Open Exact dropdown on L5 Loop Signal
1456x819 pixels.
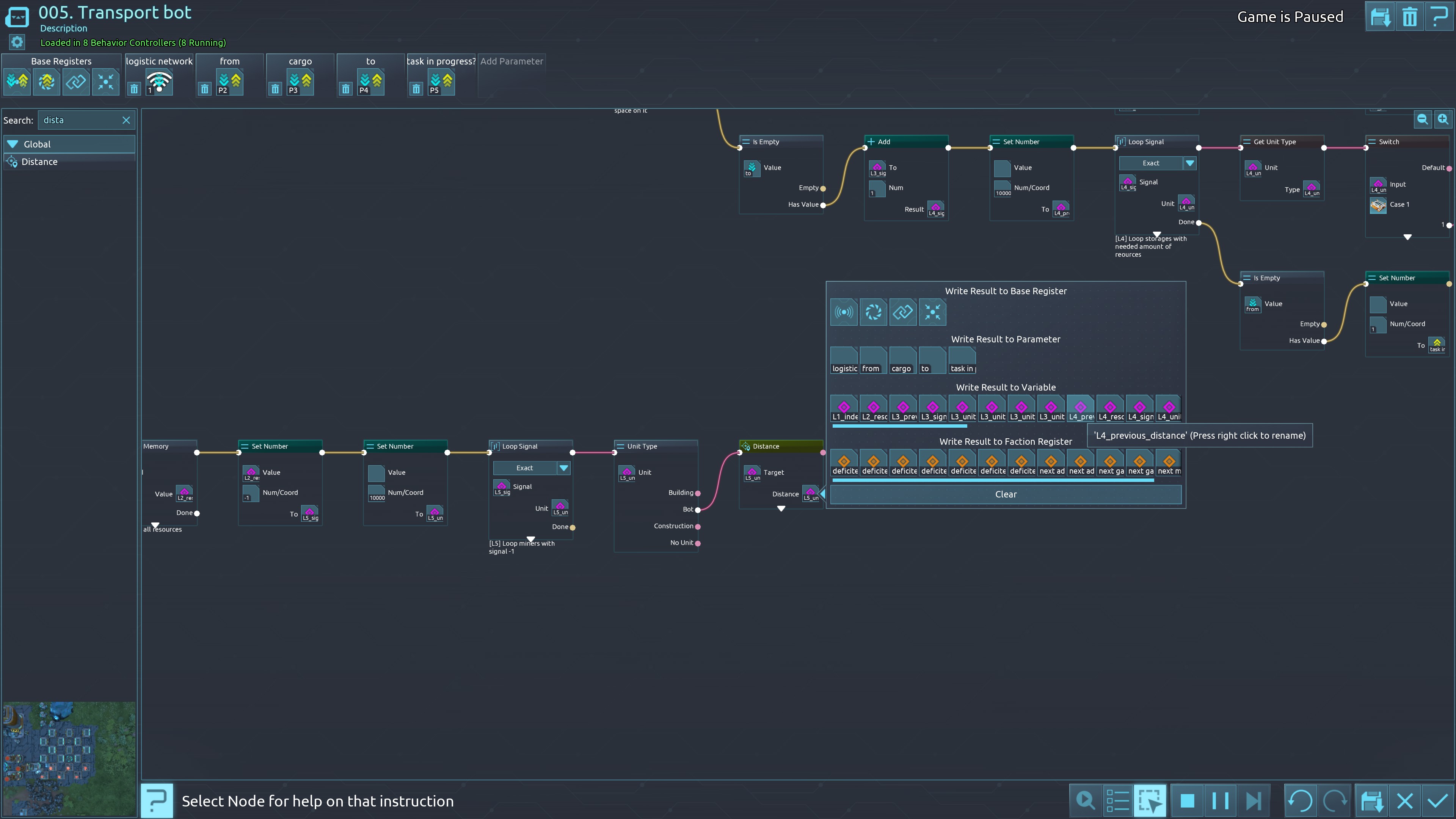563,468
